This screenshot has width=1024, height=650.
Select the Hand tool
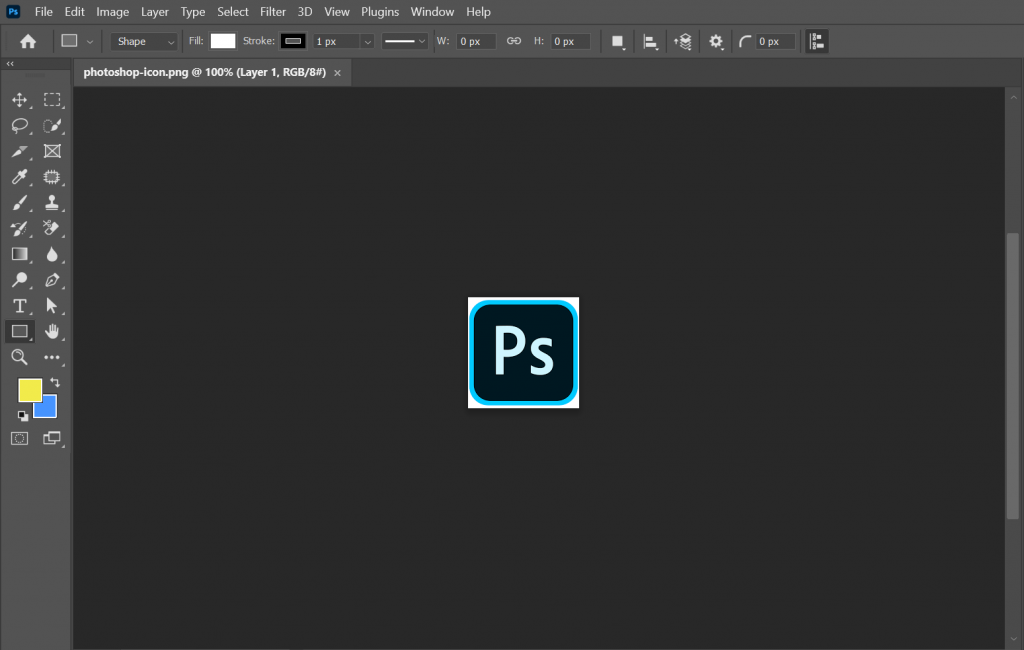click(x=52, y=331)
